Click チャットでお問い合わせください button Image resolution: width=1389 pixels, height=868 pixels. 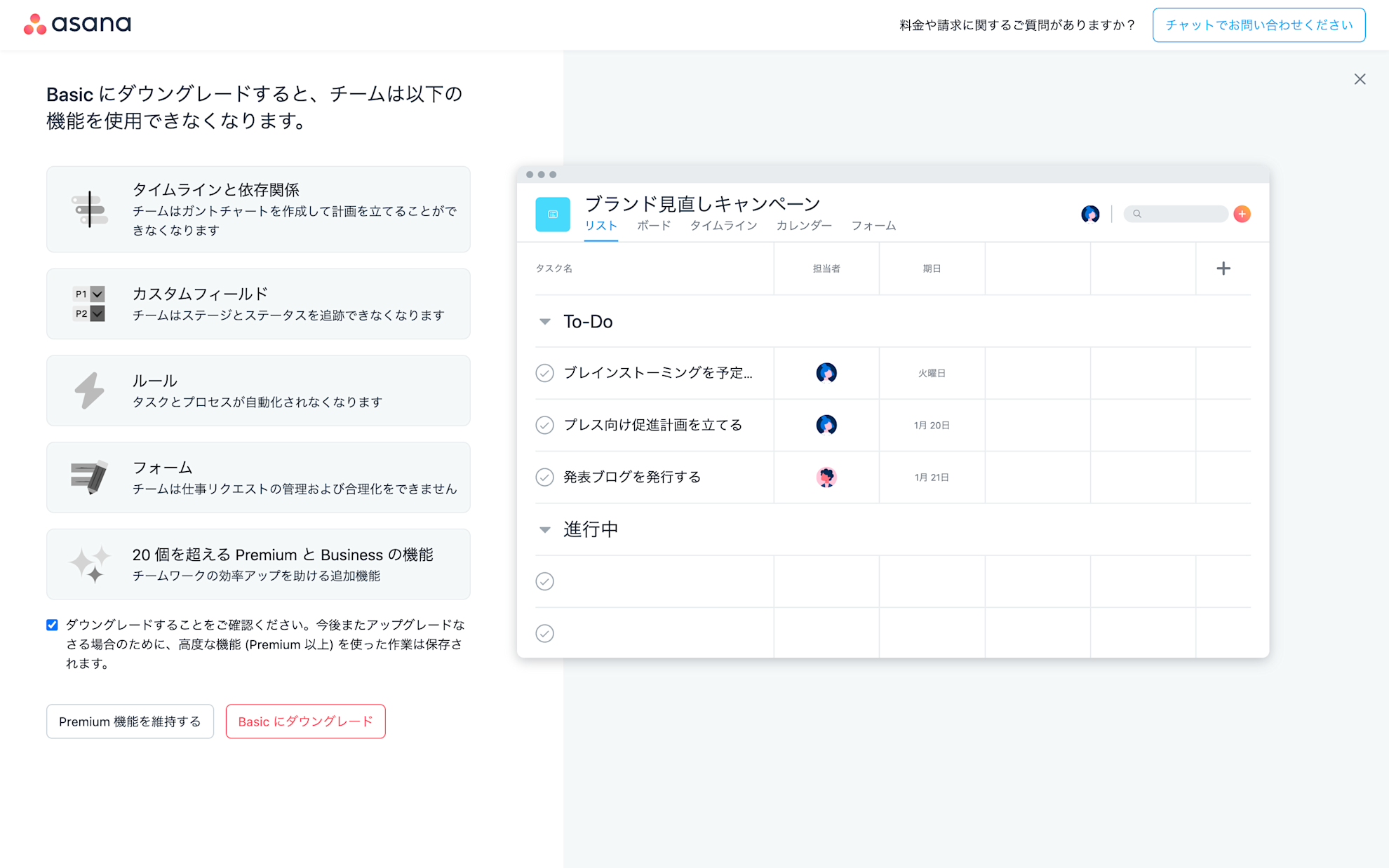(1259, 25)
